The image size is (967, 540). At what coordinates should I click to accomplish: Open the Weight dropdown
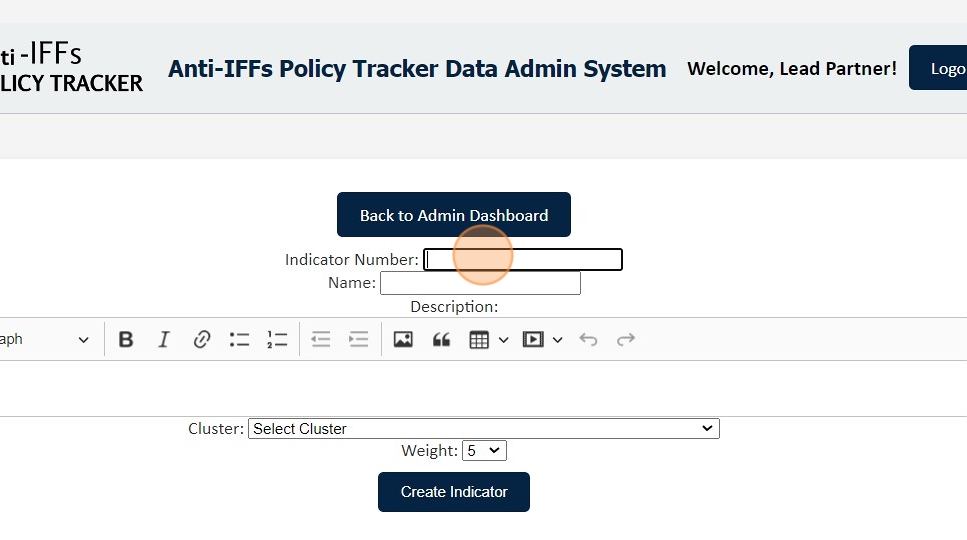pos(484,451)
